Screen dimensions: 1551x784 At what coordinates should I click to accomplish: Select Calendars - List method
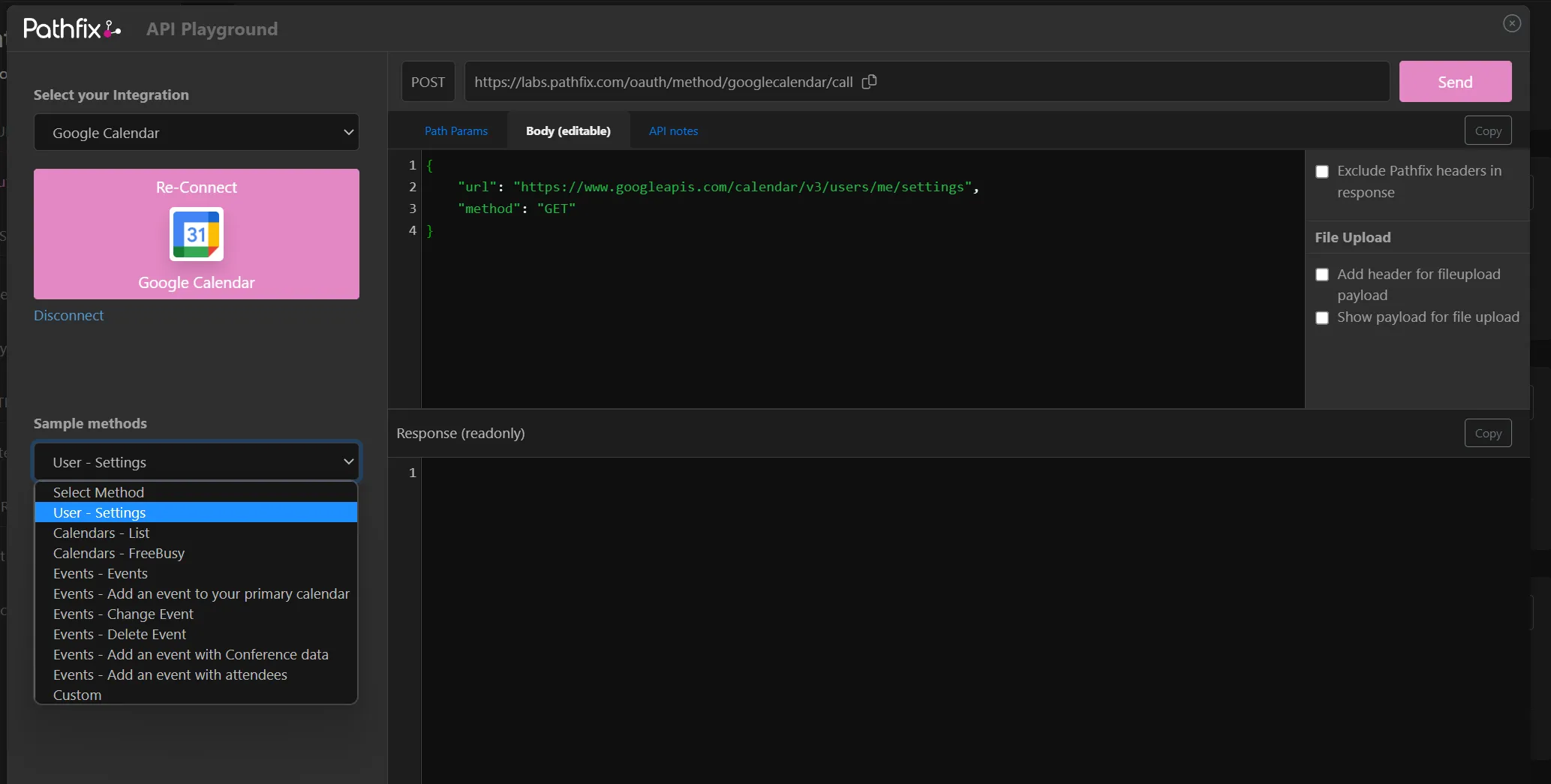(x=196, y=533)
